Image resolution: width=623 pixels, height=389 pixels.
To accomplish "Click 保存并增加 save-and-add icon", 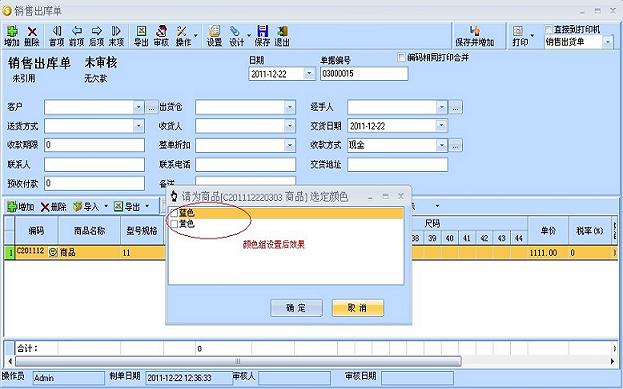I will (x=475, y=31).
